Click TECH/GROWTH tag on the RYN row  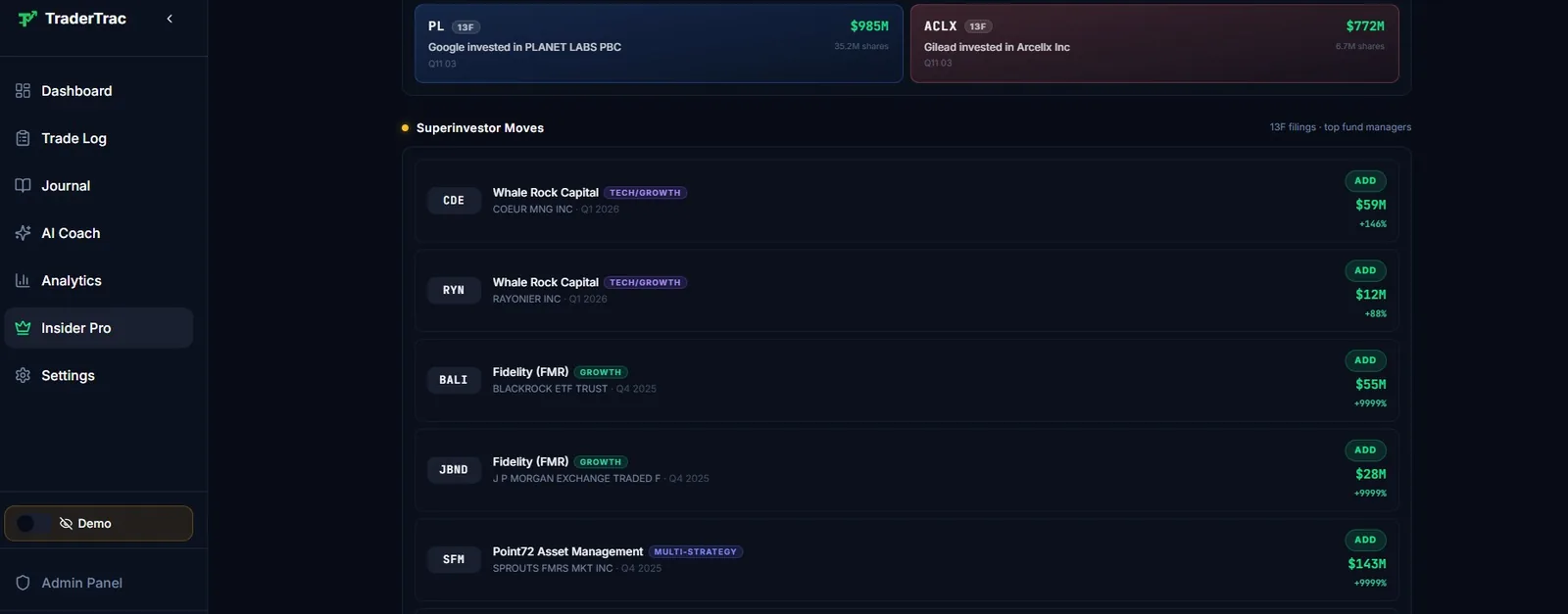pyautogui.click(x=645, y=282)
